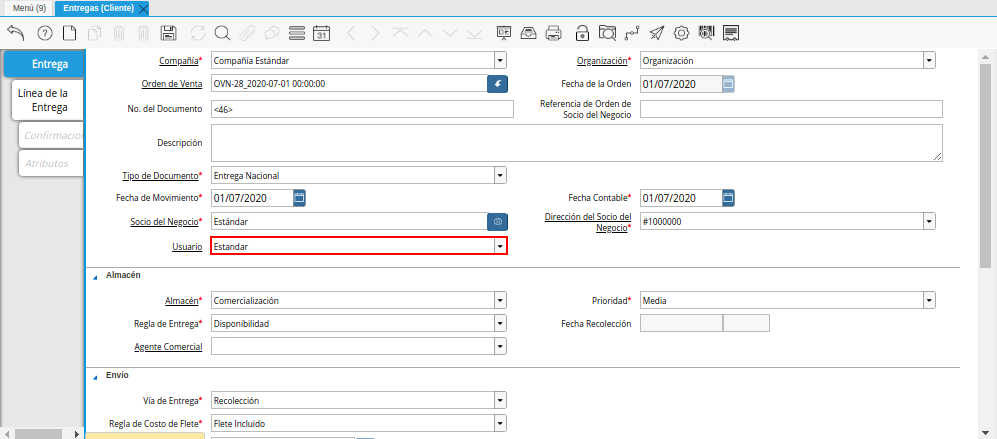Open the help question mark icon
Image resolution: width=997 pixels, height=439 pixels.
pyautogui.click(x=44, y=33)
